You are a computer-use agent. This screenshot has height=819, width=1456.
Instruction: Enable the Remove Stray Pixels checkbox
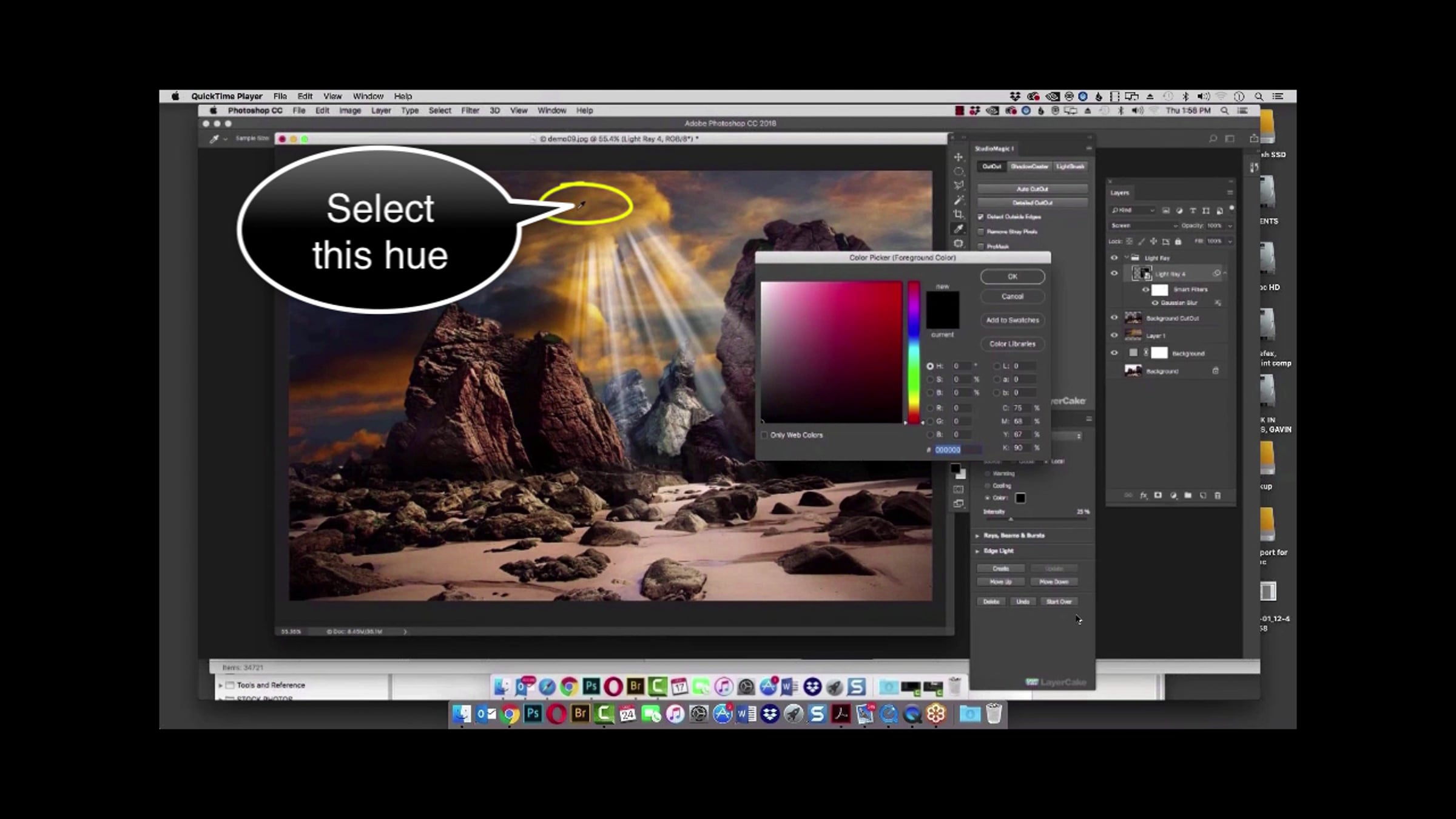[x=981, y=232]
